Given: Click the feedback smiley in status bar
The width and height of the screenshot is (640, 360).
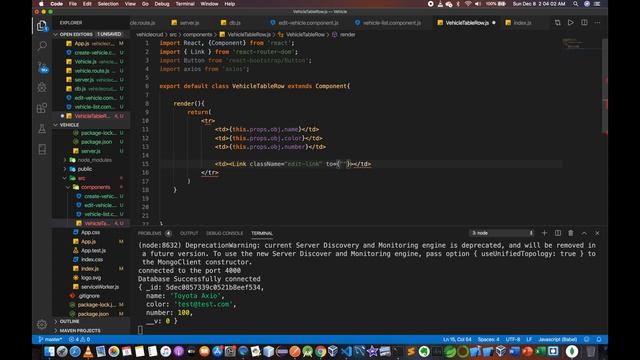Looking at the screenshot, I should click(x=587, y=339).
